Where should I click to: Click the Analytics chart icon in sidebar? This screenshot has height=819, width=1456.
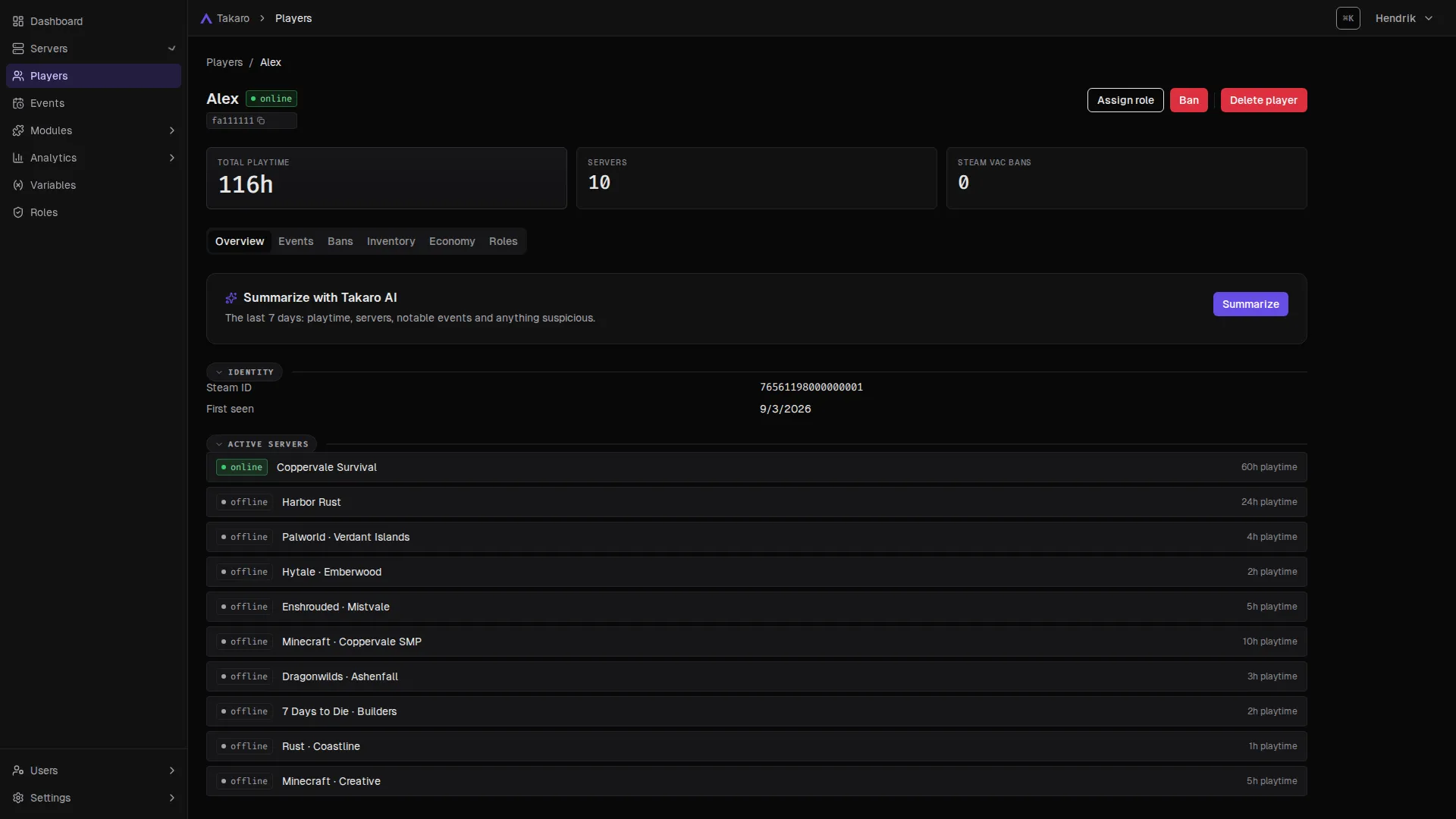pos(18,158)
